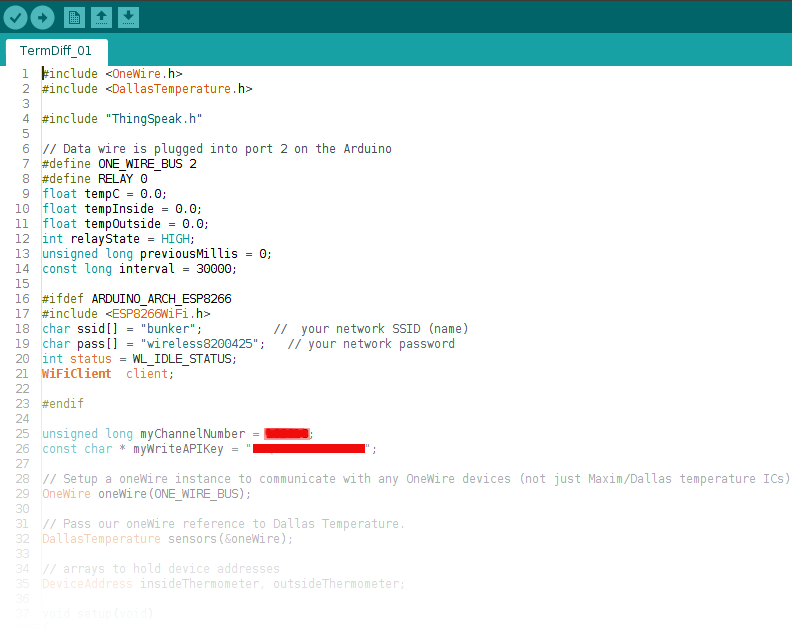Click the 'arrays to hold device addresses' comment
The image size is (792, 641).
[x=161, y=569]
